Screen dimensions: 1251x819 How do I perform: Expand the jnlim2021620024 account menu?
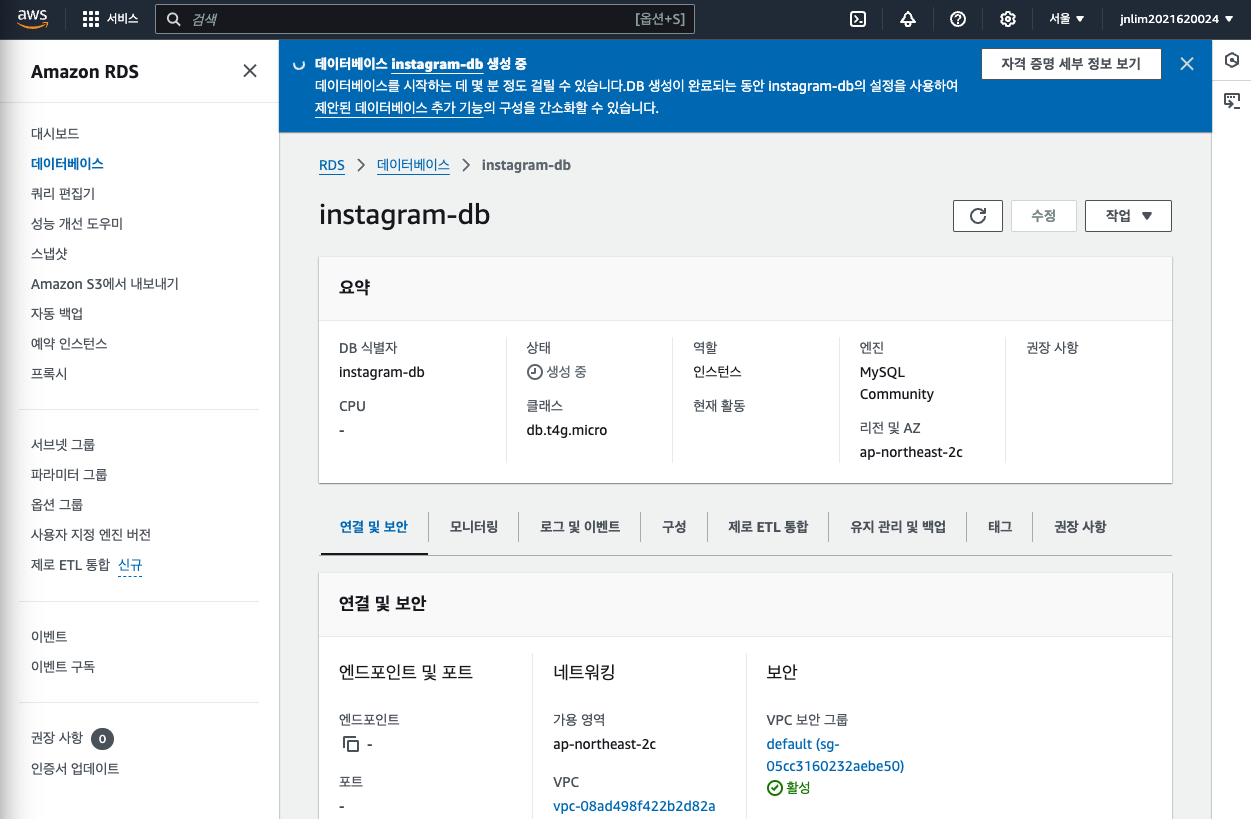pos(1175,19)
